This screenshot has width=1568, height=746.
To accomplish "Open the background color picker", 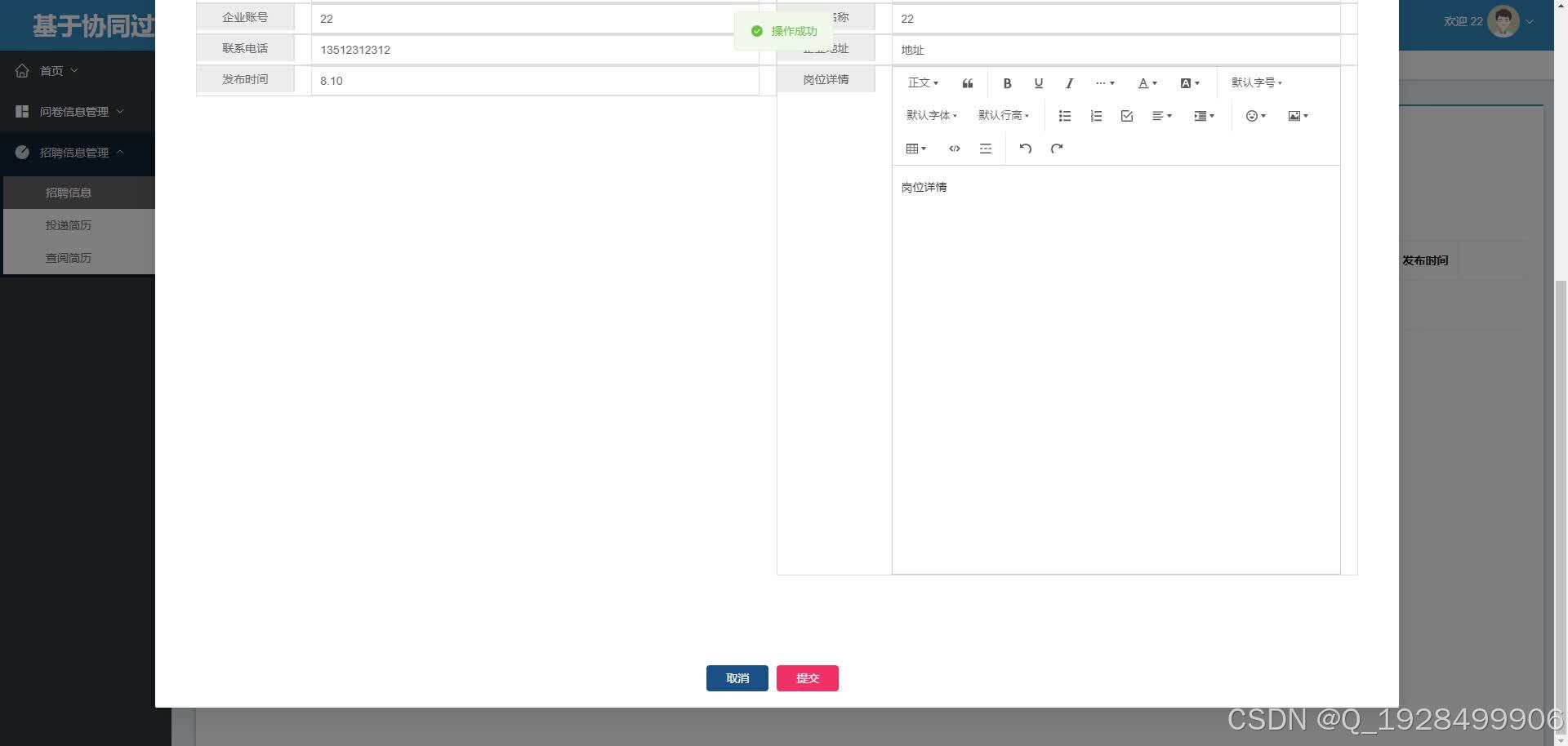I will pos(1190,83).
